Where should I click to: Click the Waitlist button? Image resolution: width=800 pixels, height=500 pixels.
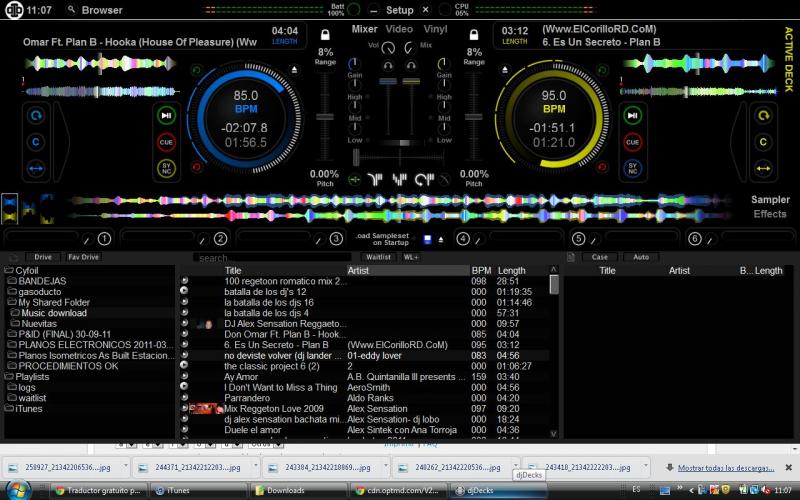point(378,257)
